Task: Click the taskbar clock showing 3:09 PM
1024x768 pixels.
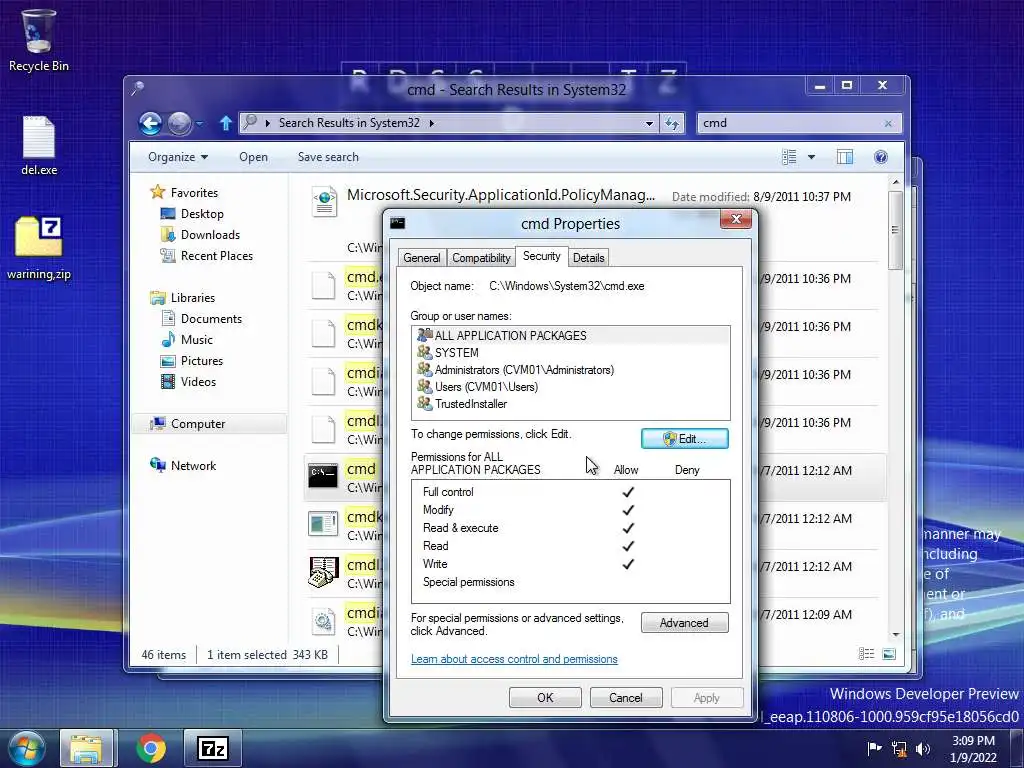Action: point(973,748)
